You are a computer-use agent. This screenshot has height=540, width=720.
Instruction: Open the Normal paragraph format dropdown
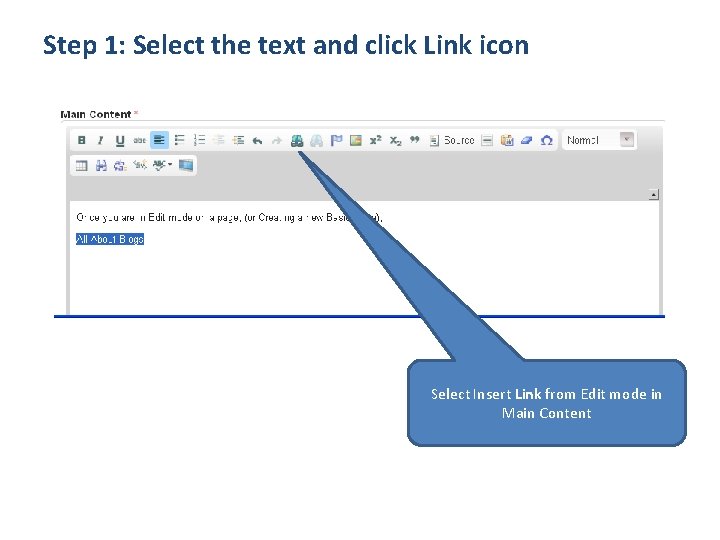point(599,140)
